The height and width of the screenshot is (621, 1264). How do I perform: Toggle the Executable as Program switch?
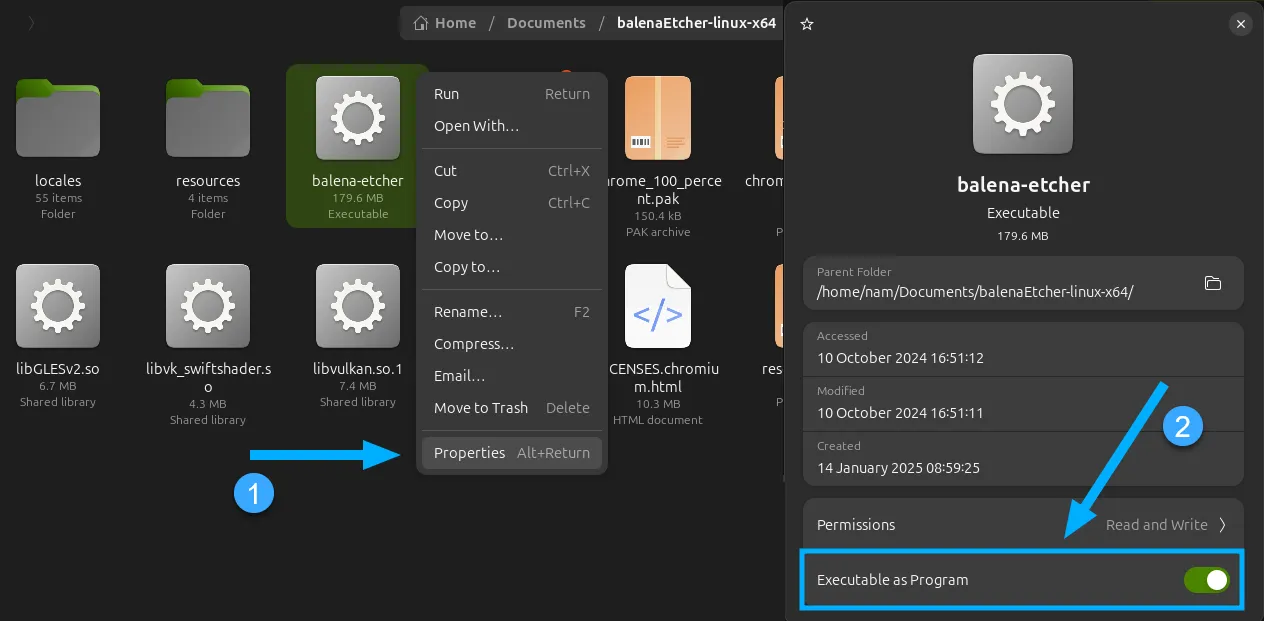tap(1206, 580)
